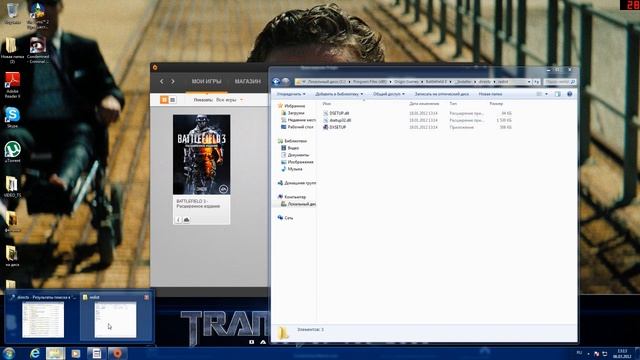Open the address bar history dropdown in Explorer
640x360 pixels.
[x=529, y=82]
